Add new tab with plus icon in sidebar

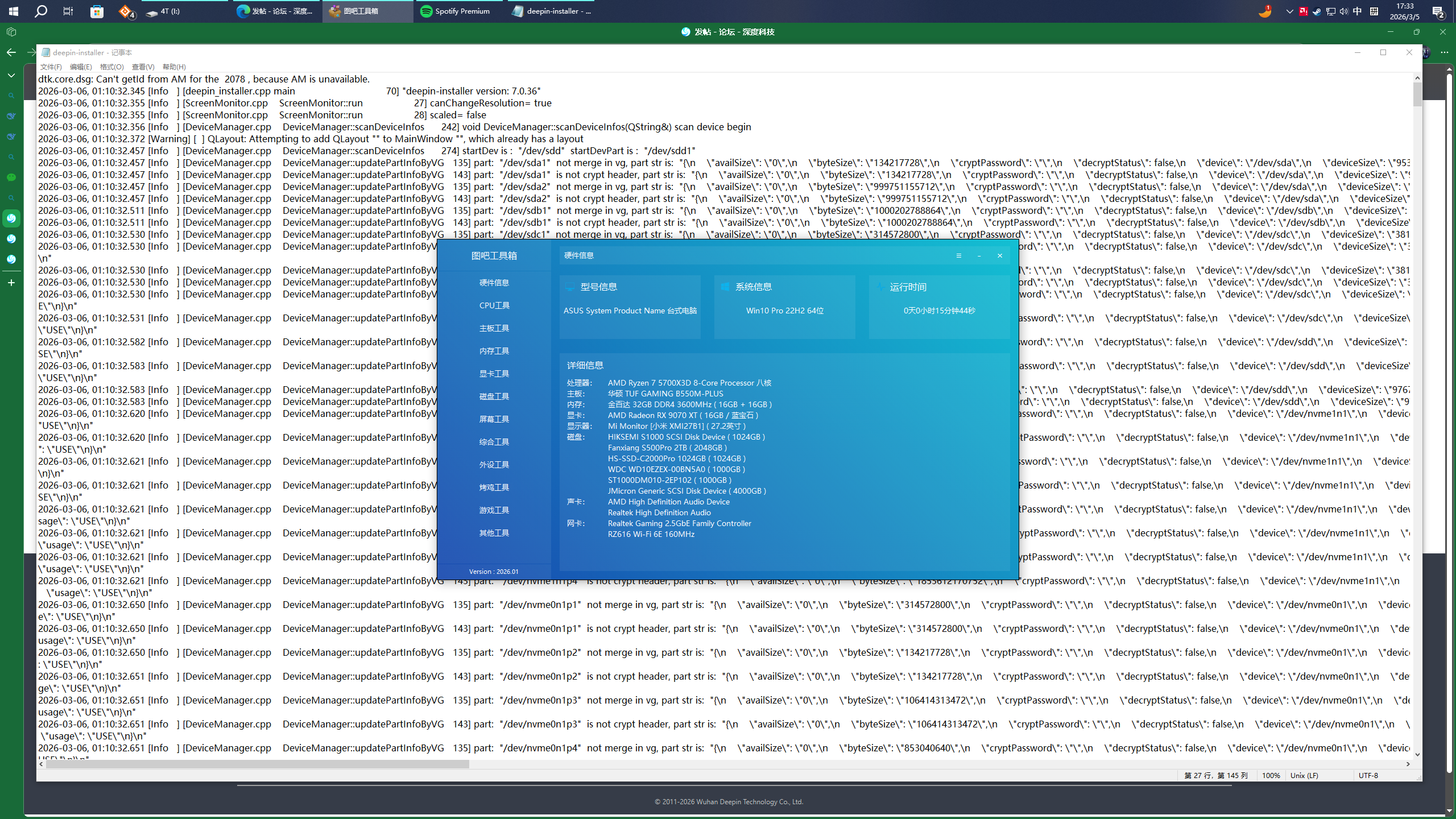tap(11, 283)
